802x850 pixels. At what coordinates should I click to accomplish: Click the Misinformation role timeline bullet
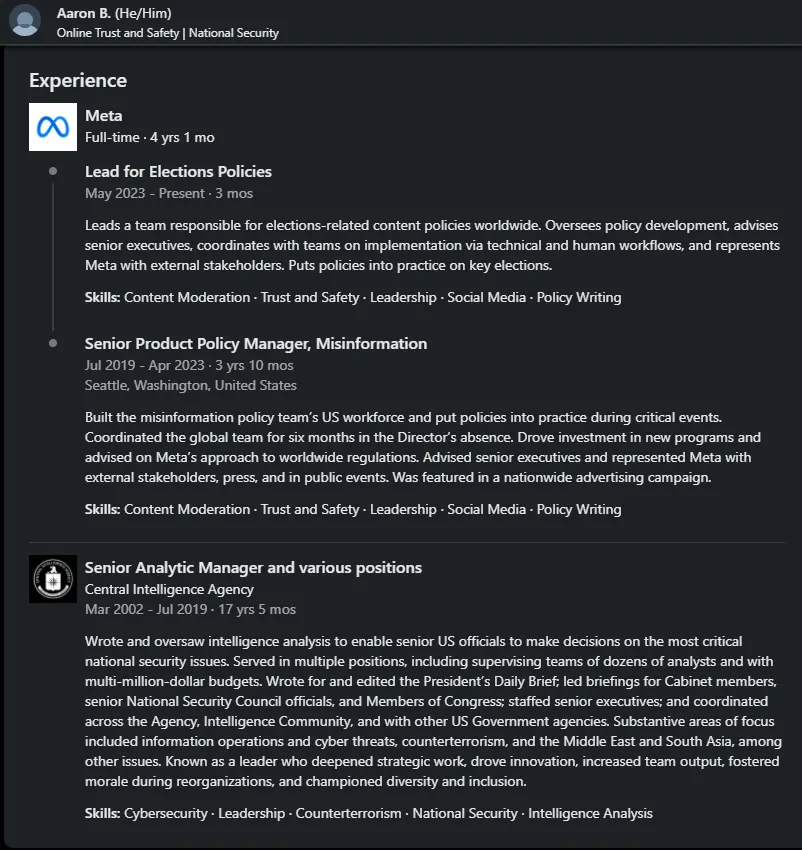point(53,343)
